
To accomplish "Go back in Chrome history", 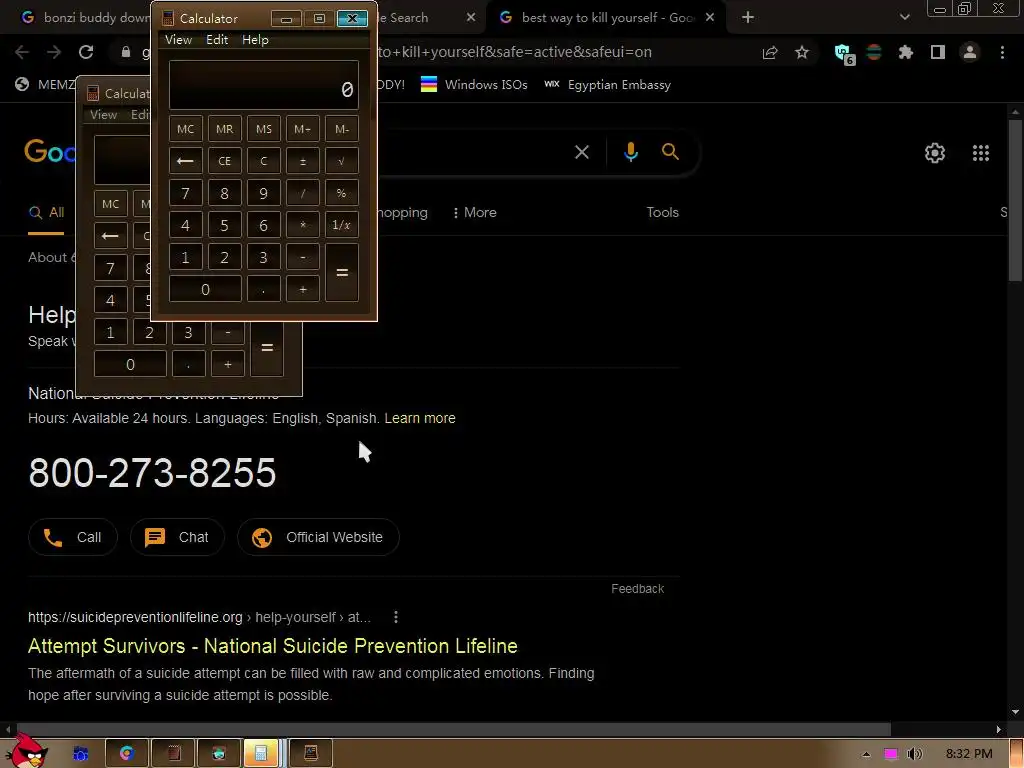I will coord(22,52).
